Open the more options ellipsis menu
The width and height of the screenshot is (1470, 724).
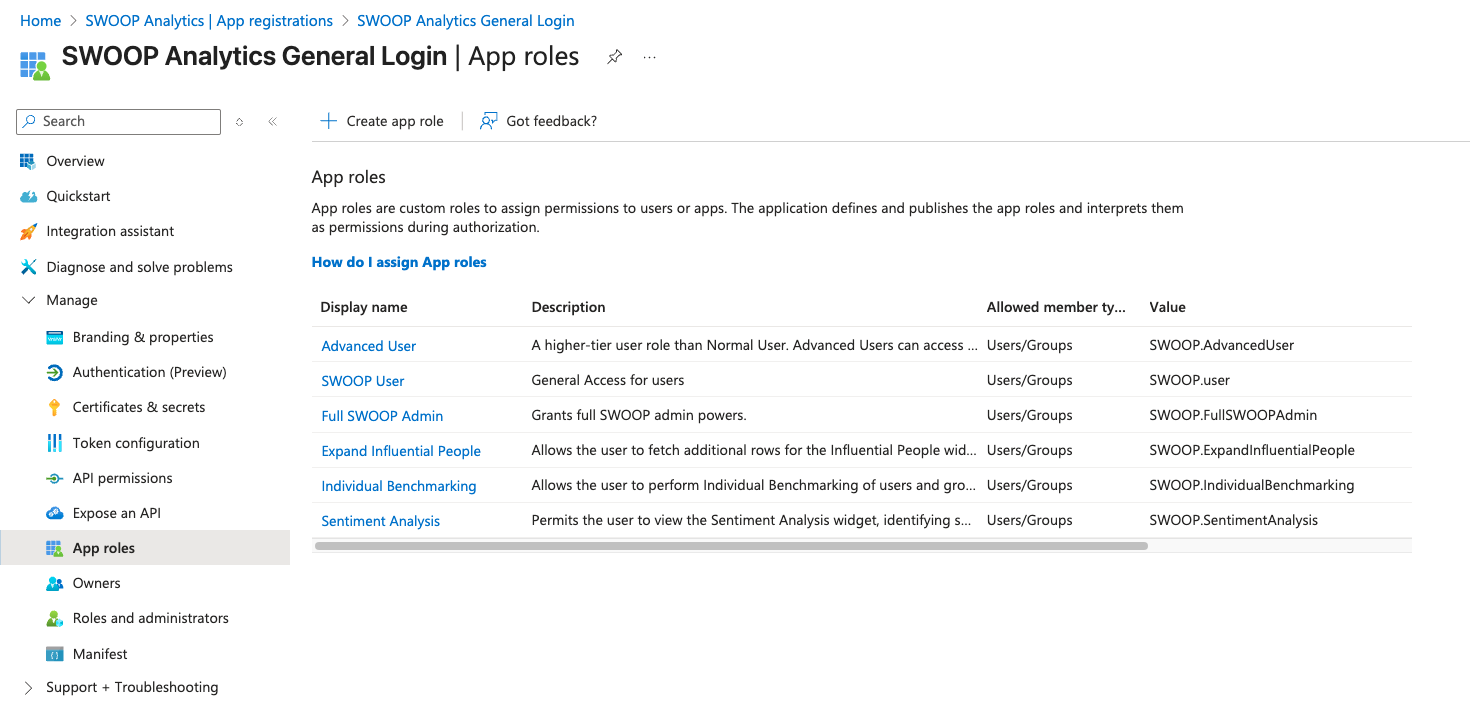[x=650, y=57]
